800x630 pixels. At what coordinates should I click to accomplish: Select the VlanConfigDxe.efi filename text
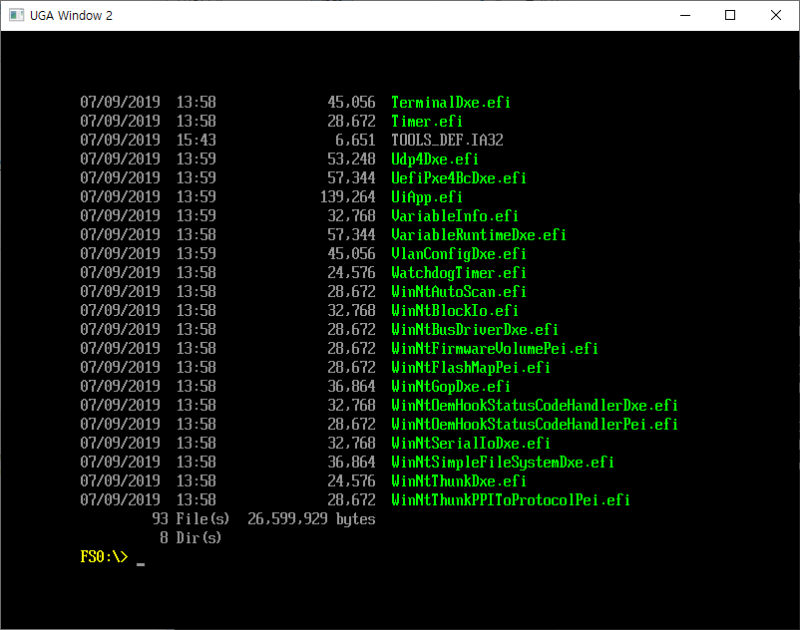[459, 254]
